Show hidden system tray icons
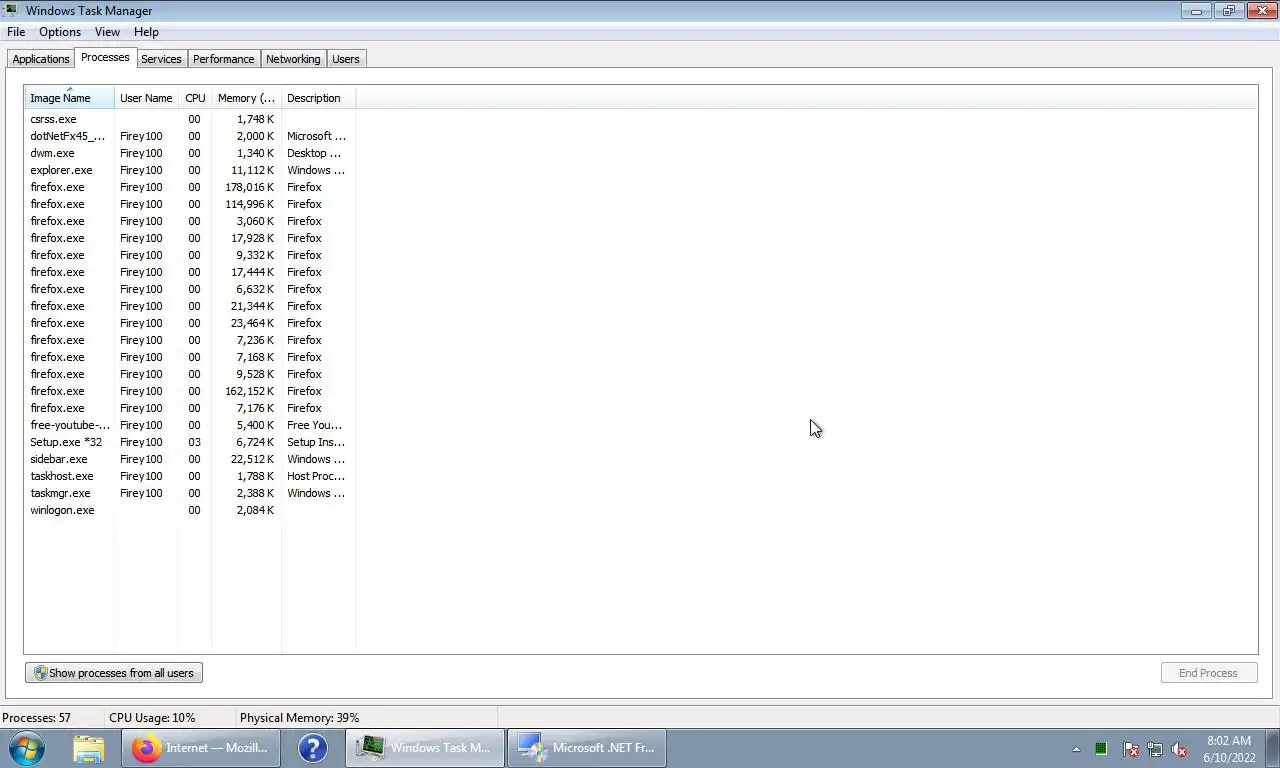 (x=1076, y=749)
